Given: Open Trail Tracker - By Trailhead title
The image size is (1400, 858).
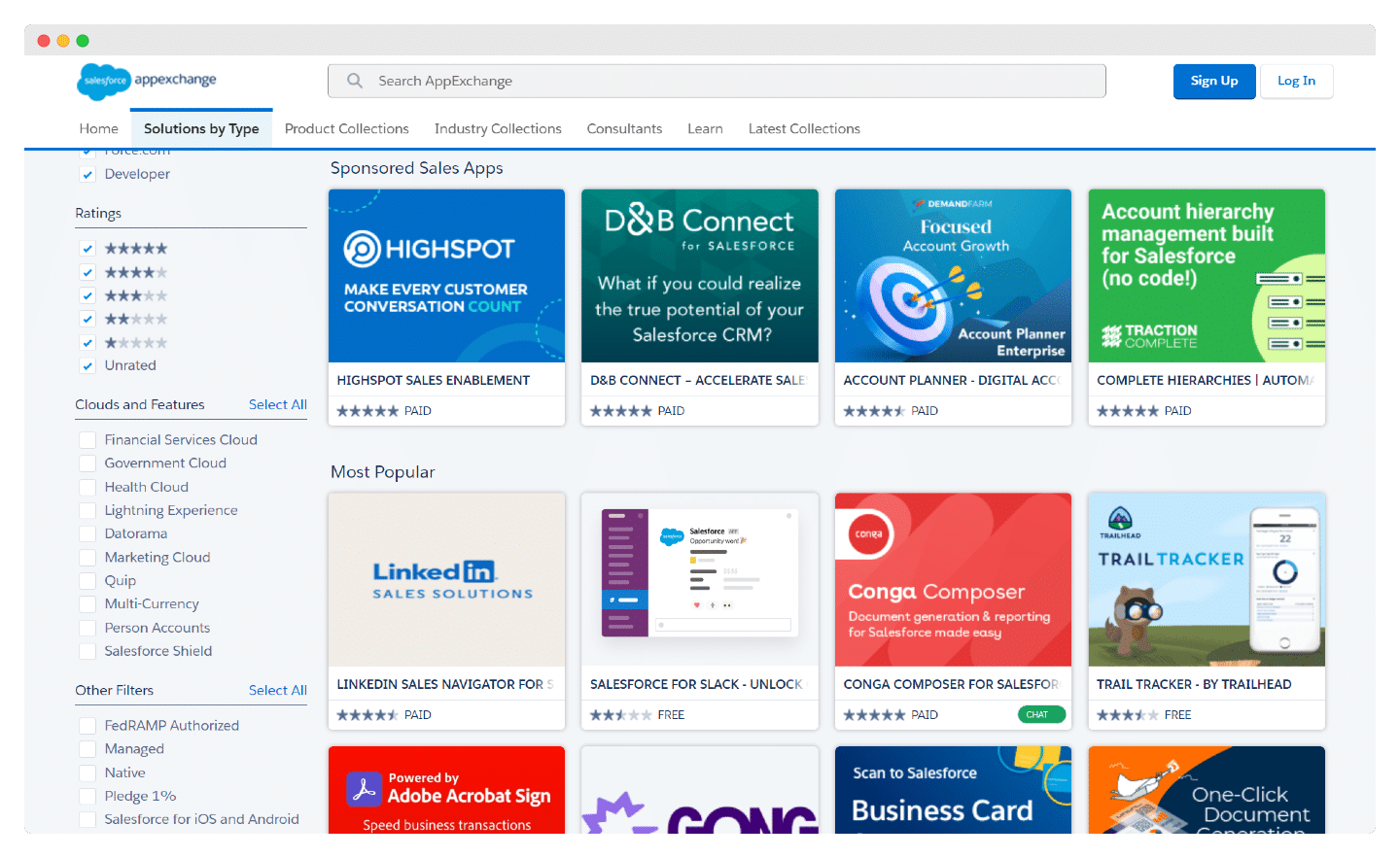Looking at the screenshot, I should (1194, 684).
